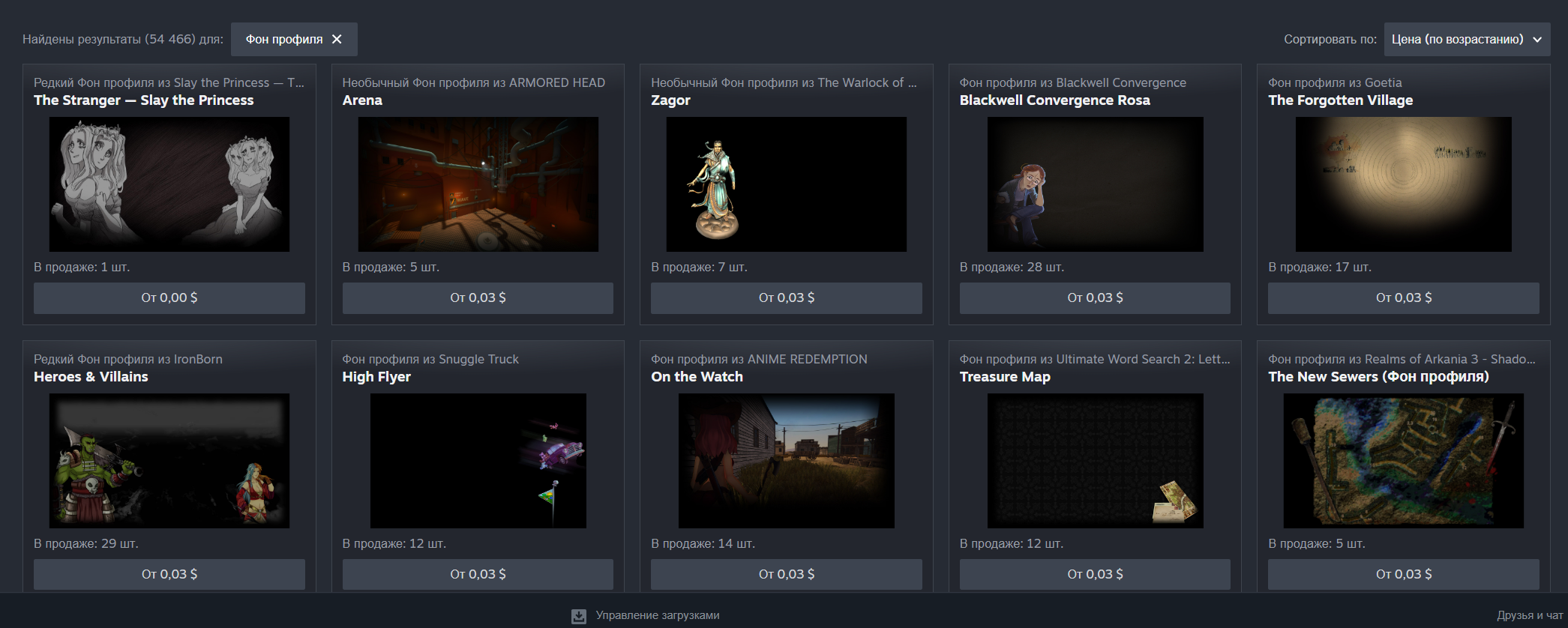View The New Sewers thumbnail

click(1404, 461)
